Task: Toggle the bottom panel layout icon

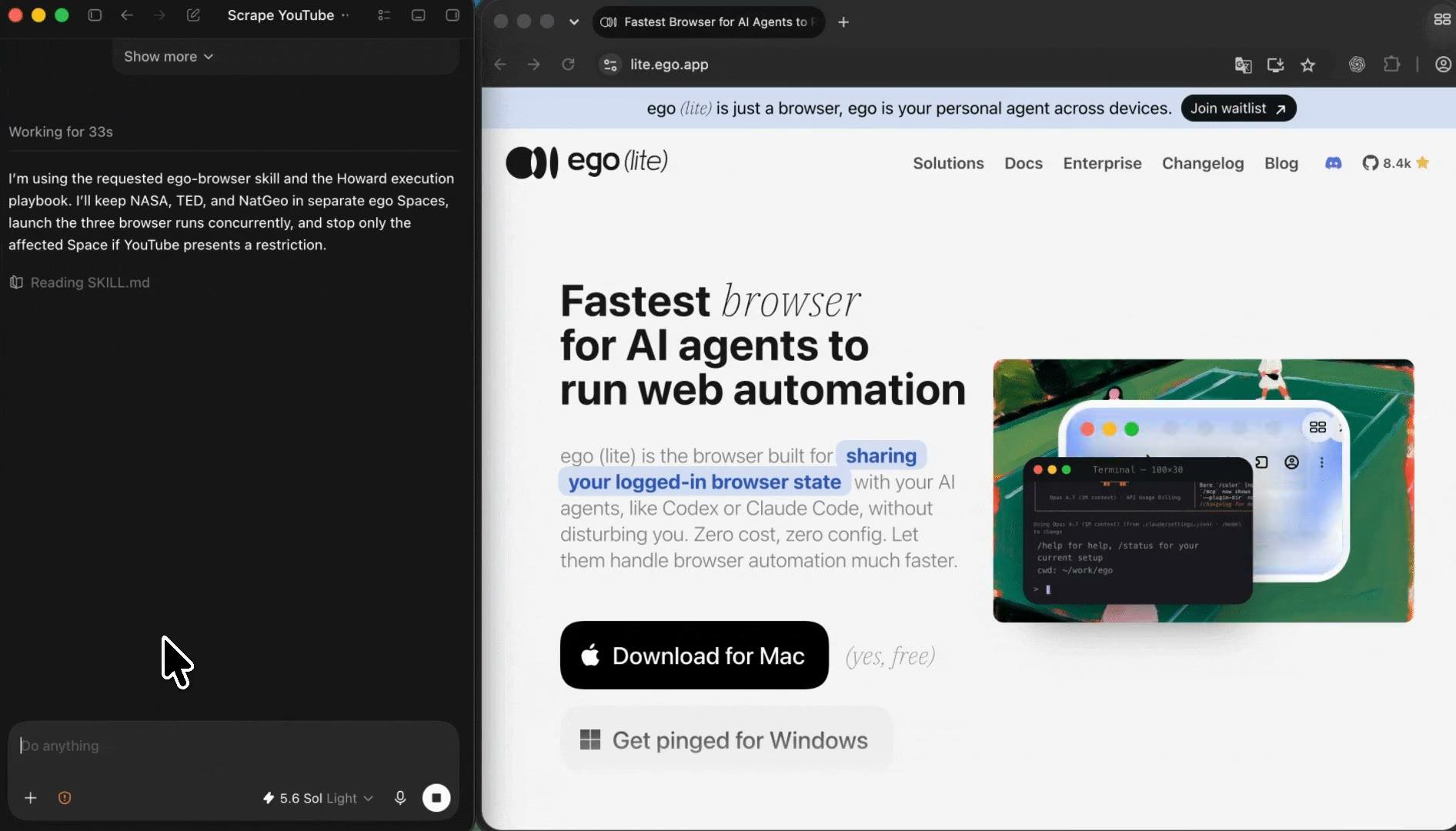Action: click(x=419, y=15)
